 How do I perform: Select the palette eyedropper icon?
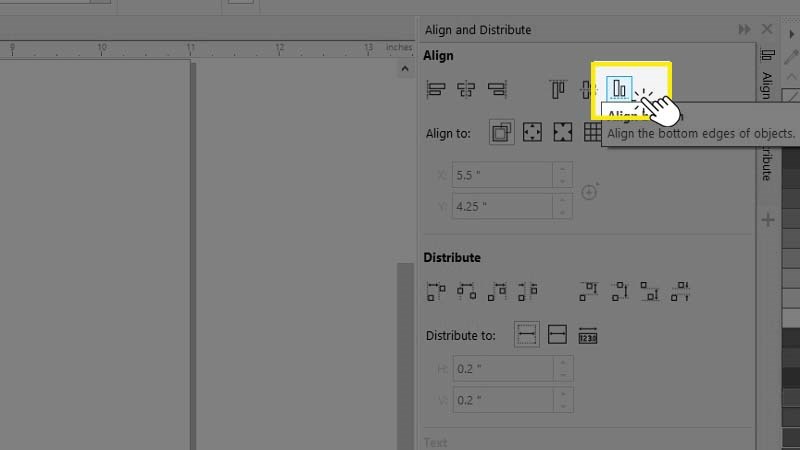(791, 56)
